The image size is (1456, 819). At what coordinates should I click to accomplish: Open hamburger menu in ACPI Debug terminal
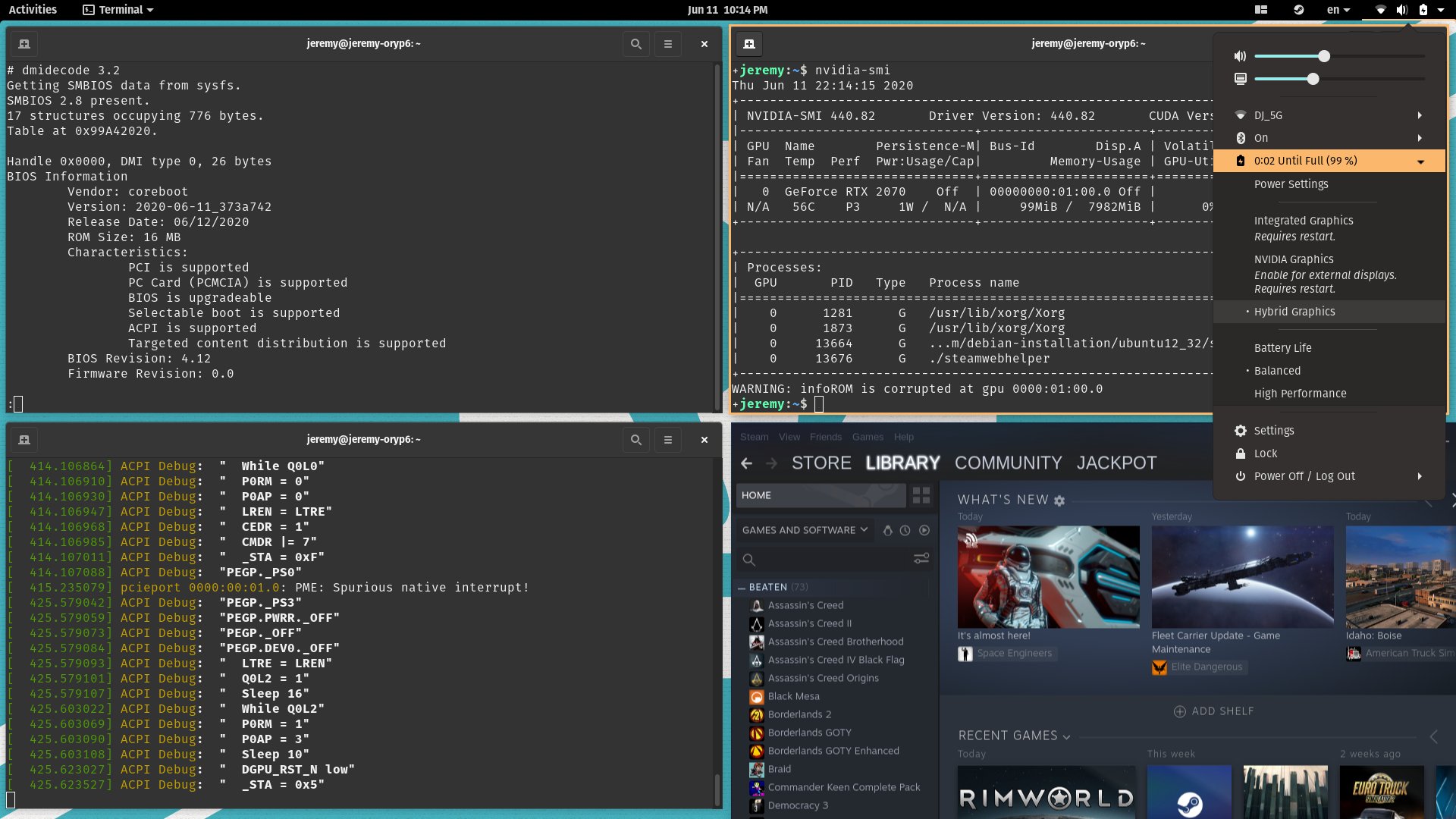point(668,440)
